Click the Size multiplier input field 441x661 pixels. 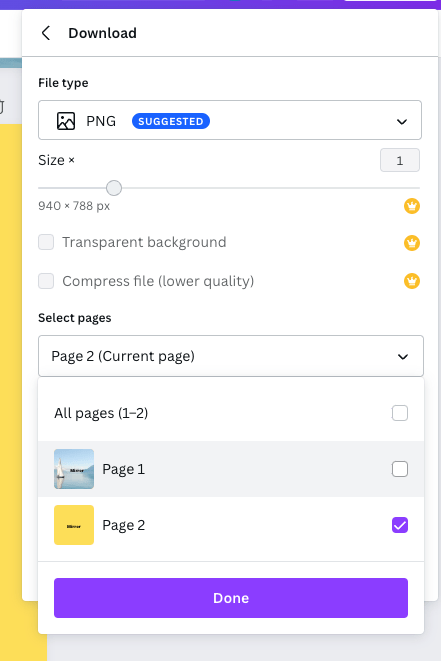pyautogui.click(x=400, y=160)
